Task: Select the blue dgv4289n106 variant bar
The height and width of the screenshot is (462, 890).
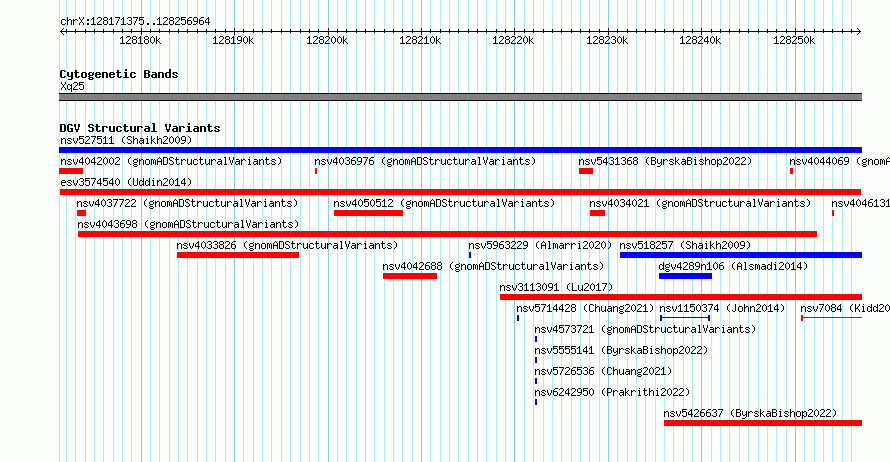Action: click(x=685, y=276)
